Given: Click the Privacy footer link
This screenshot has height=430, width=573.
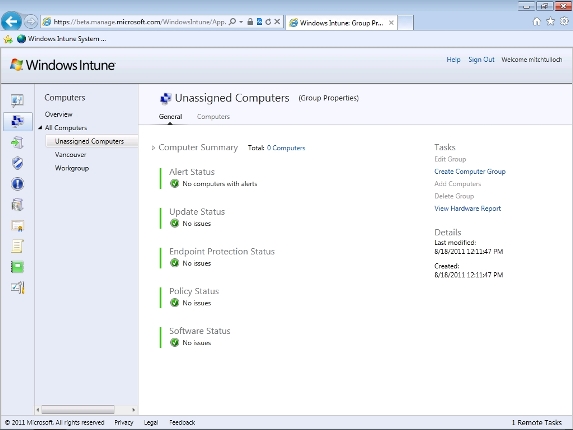Looking at the screenshot, I should [124, 422].
